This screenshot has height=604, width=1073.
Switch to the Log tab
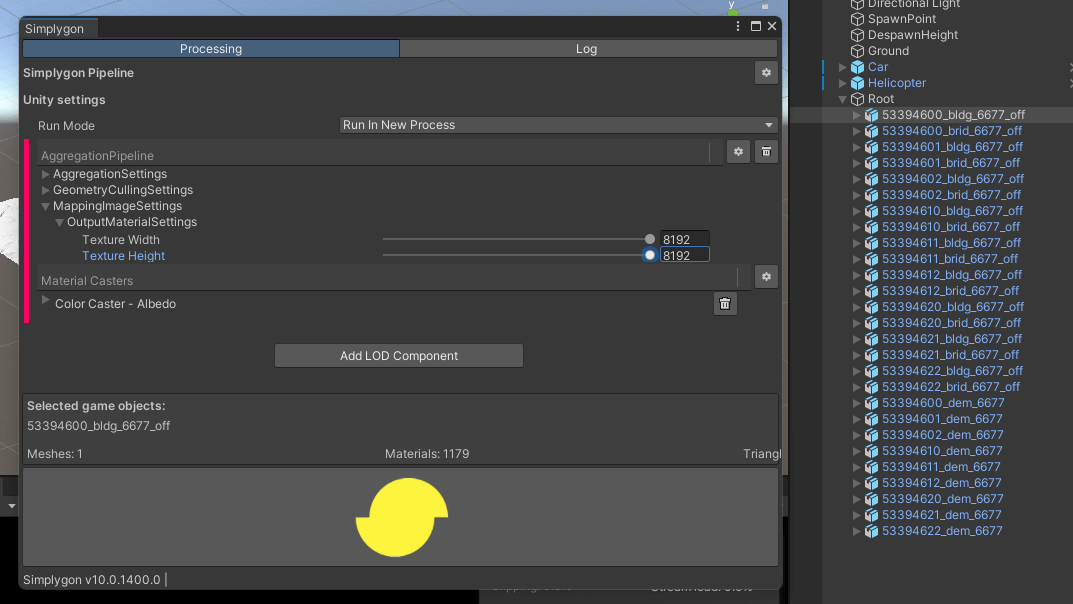588,49
